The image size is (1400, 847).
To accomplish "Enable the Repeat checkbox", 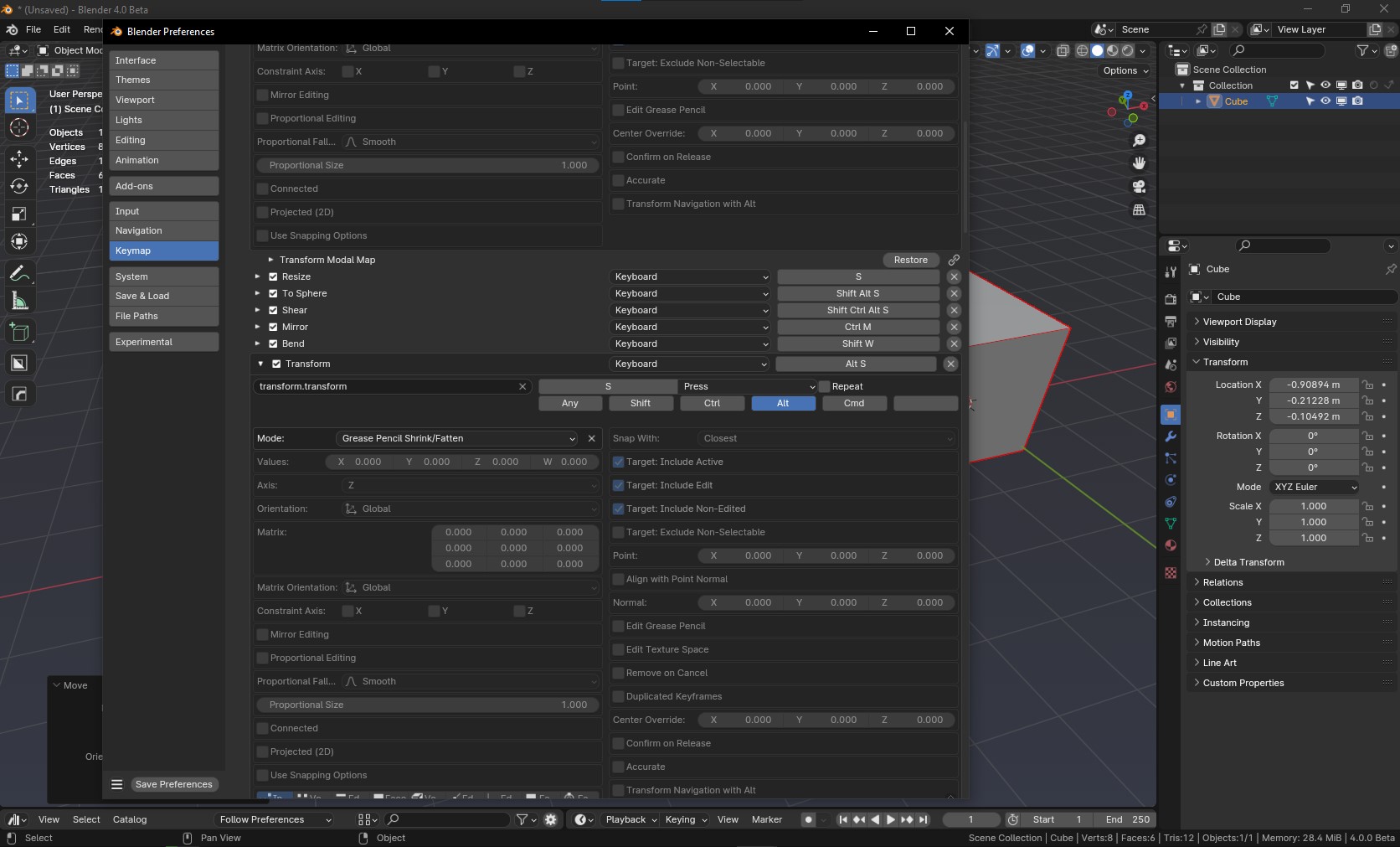I will (x=825, y=386).
